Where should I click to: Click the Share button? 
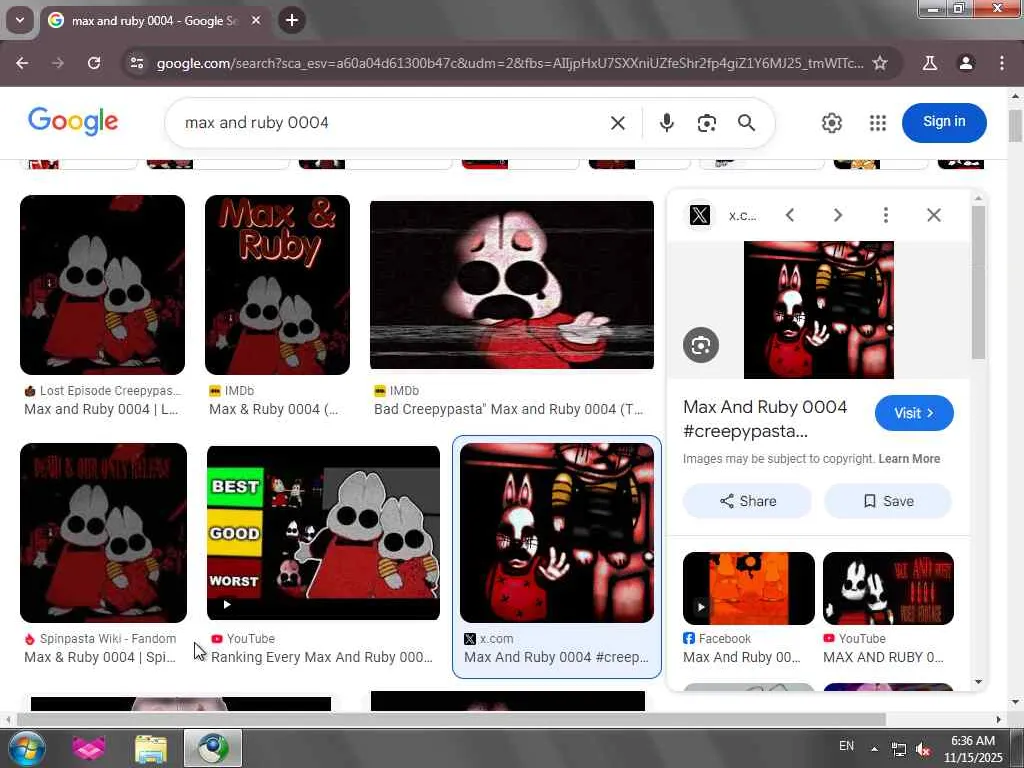point(748,501)
